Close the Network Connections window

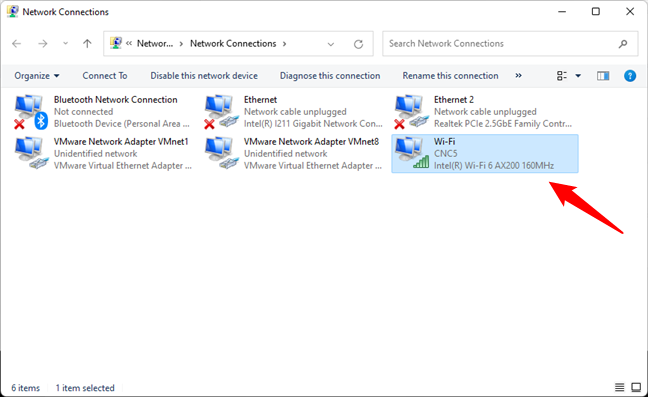(630, 12)
